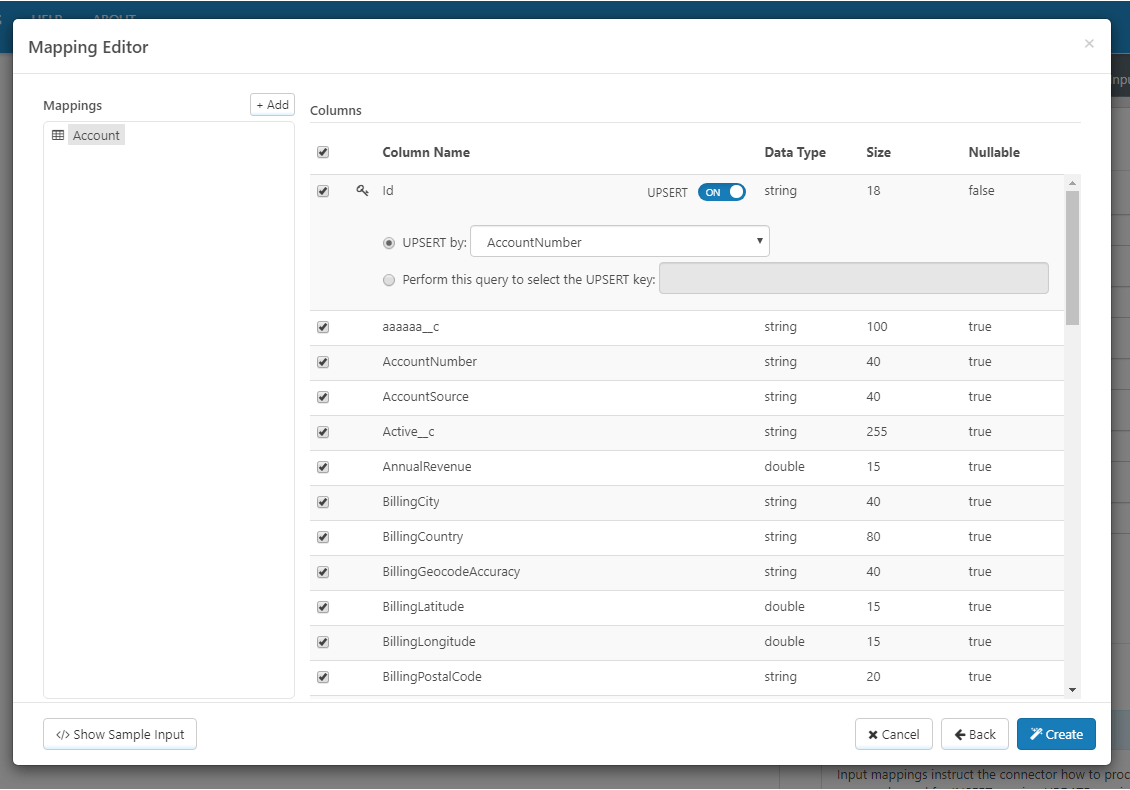Select 'Perform this query' radio option
The image size is (1130, 790).
click(x=389, y=280)
